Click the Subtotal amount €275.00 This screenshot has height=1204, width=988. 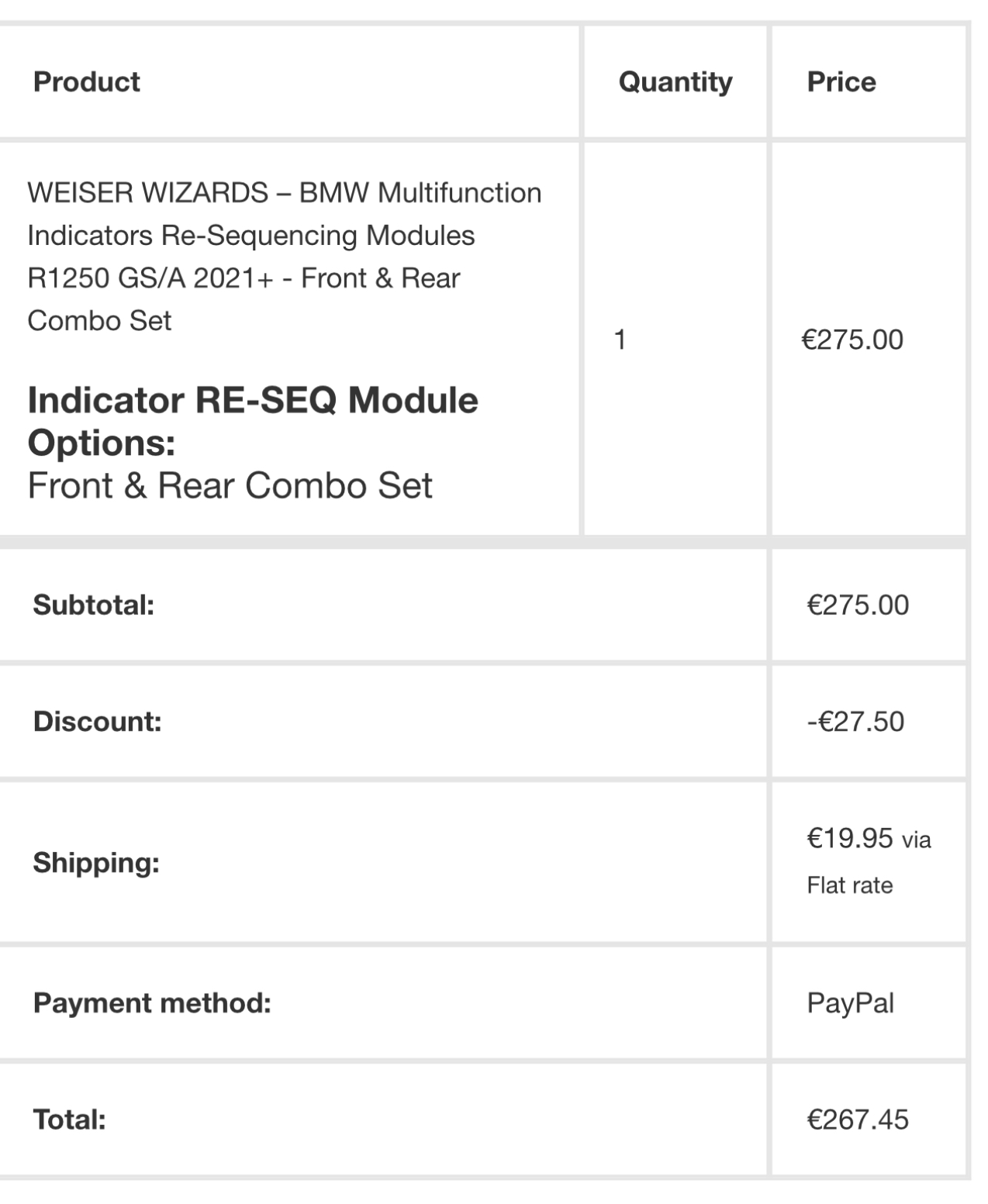[858, 605]
